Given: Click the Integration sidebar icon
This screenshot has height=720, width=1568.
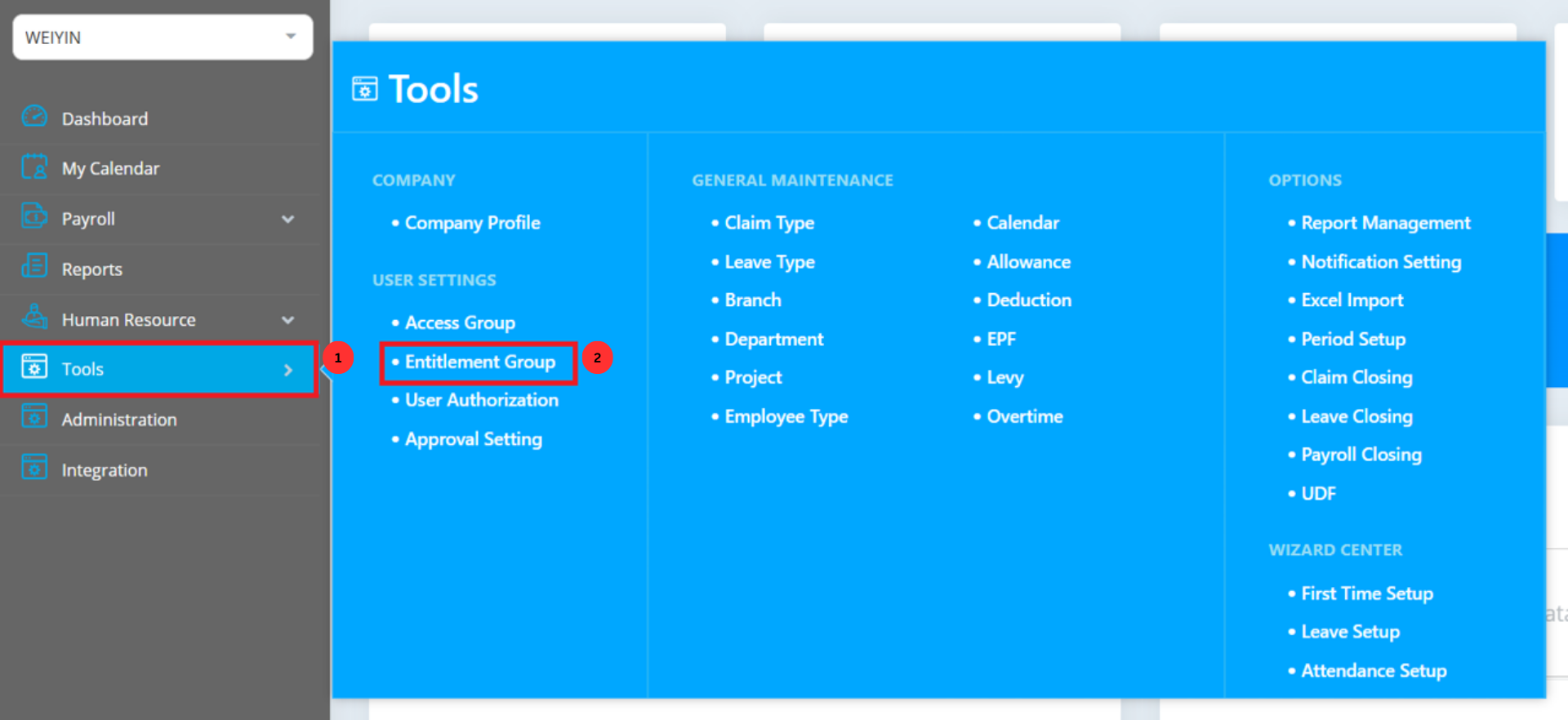Looking at the screenshot, I should 34,468.
